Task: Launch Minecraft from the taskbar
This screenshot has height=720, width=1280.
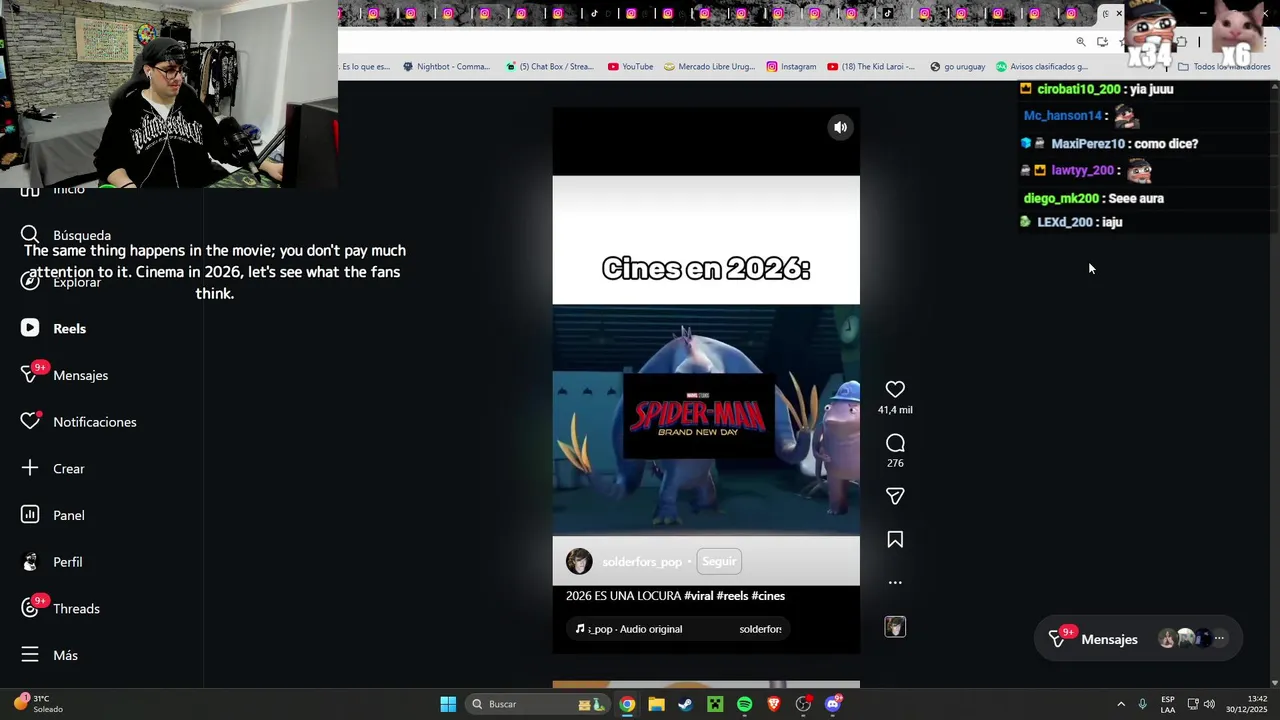Action: click(715, 704)
